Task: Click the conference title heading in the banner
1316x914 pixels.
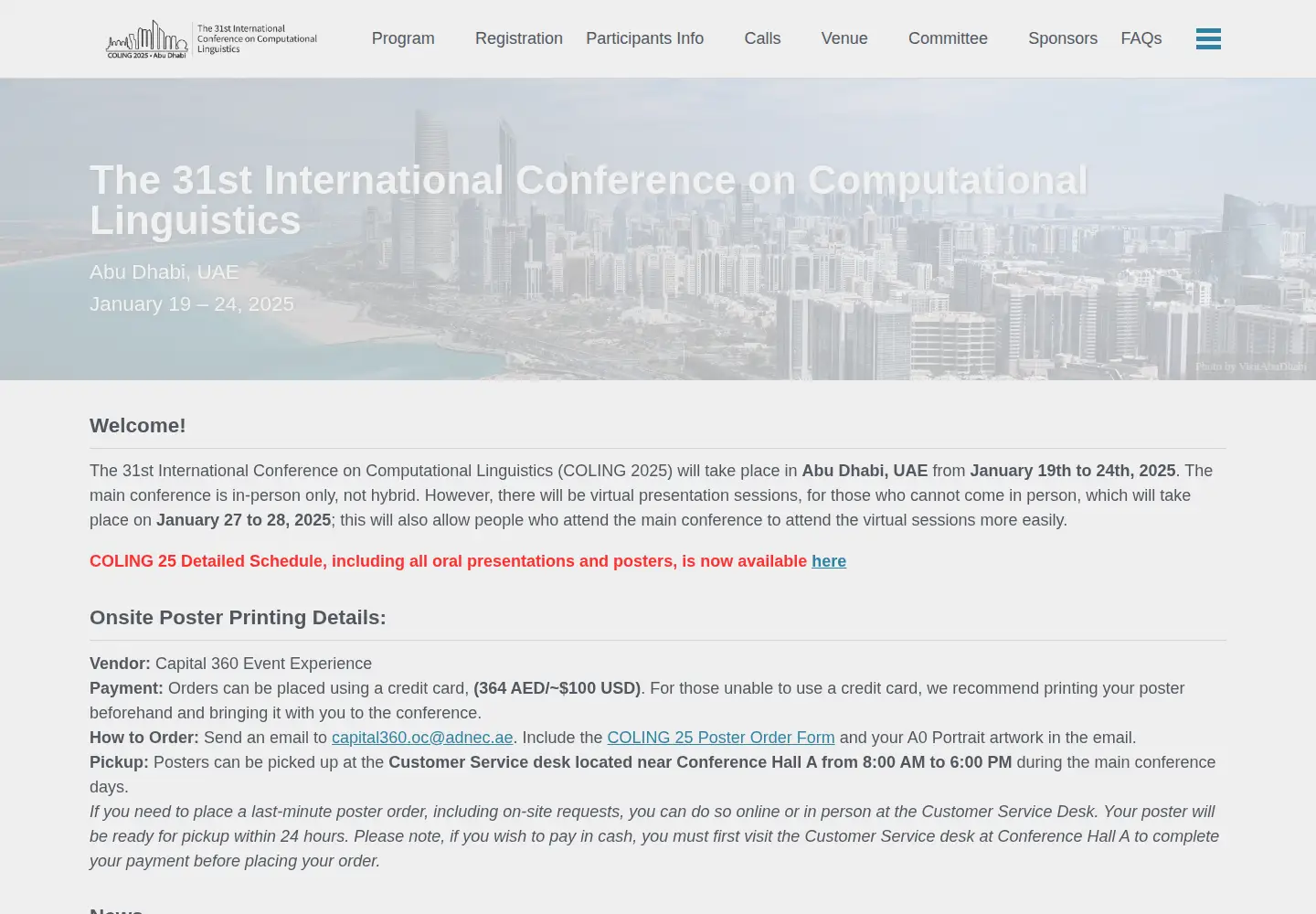Action: [x=589, y=200]
